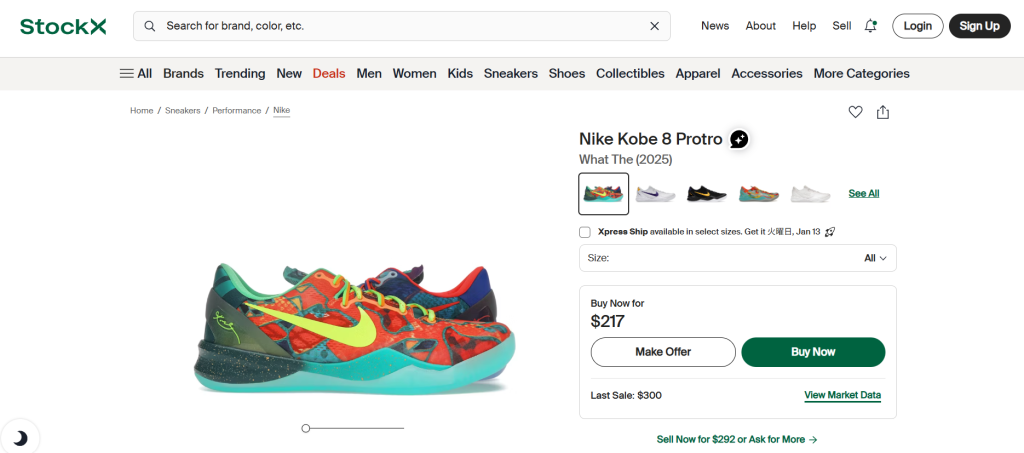The width and height of the screenshot is (1024, 453).
Task: Click the sparkle chat icon beside title
Action: pyautogui.click(x=739, y=139)
